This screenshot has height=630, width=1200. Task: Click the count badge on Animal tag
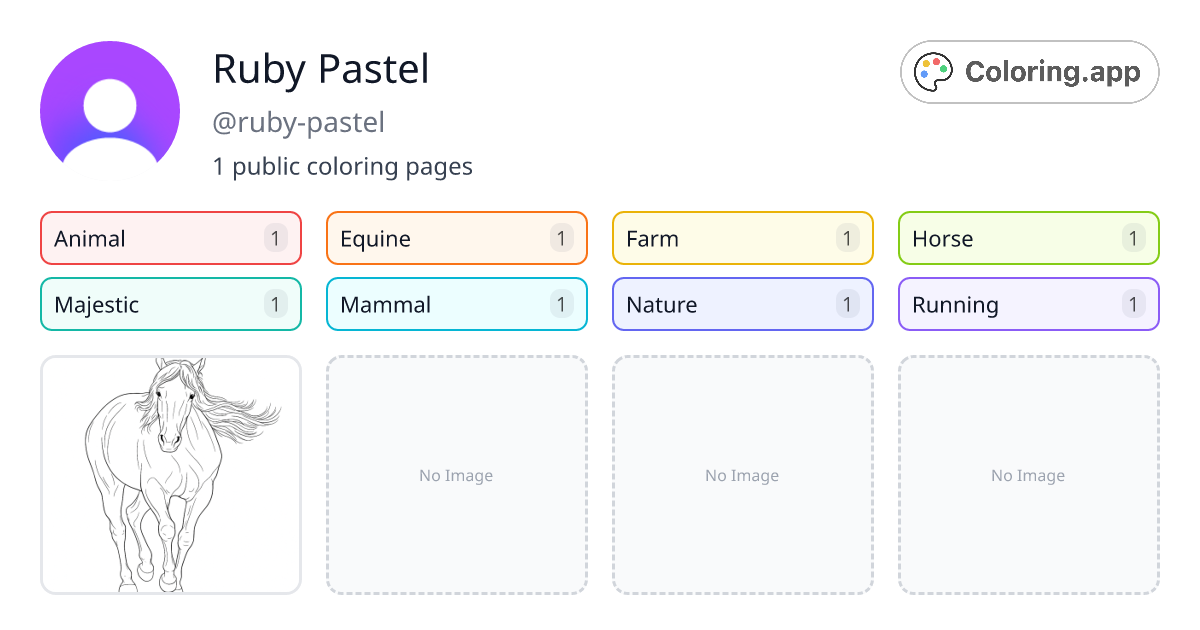pyautogui.click(x=276, y=238)
